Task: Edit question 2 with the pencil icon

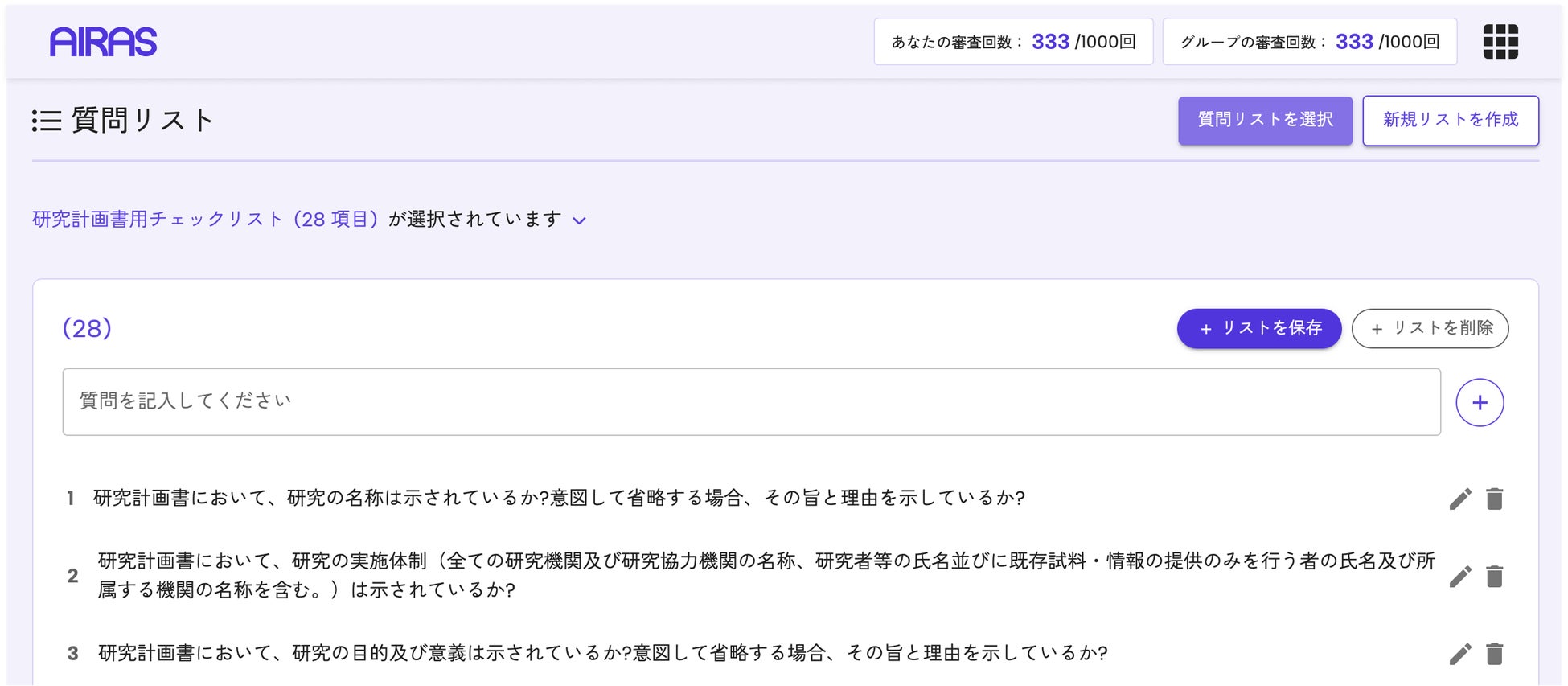Action: (x=1460, y=576)
